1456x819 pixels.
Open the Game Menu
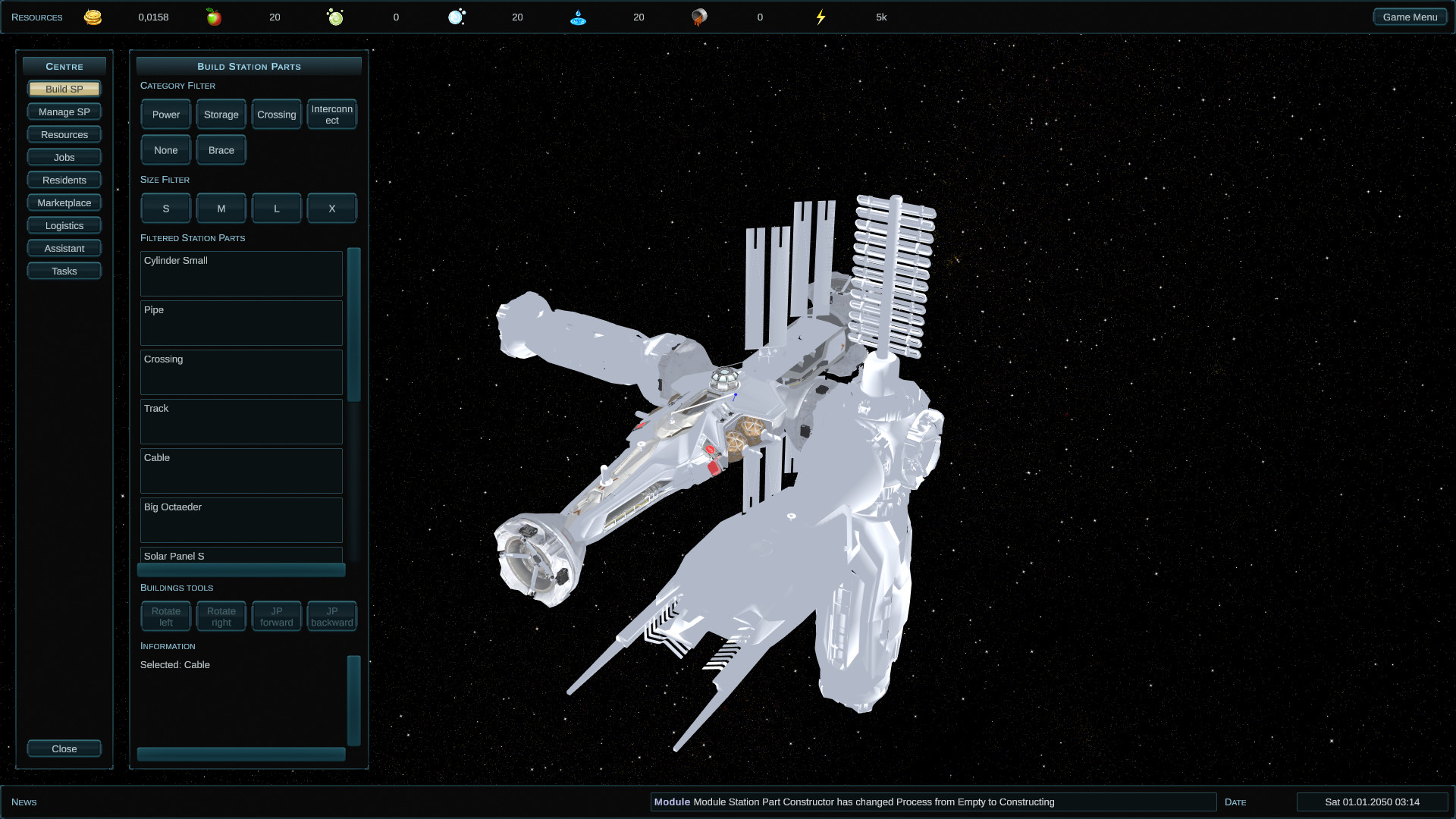point(1409,17)
